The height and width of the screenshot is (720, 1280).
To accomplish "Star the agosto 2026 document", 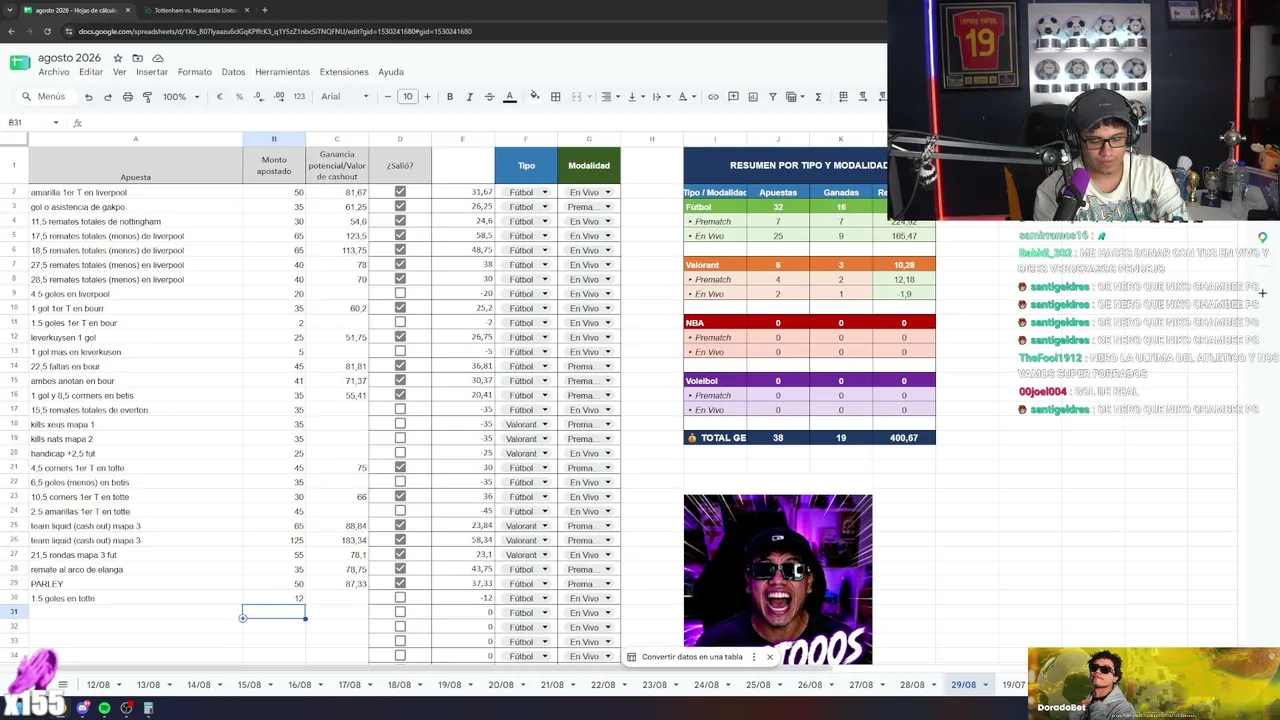I will click(118, 58).
